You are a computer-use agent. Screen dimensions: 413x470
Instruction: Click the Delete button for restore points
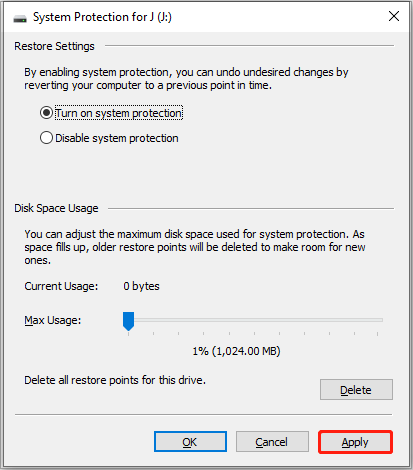point(356,389)
